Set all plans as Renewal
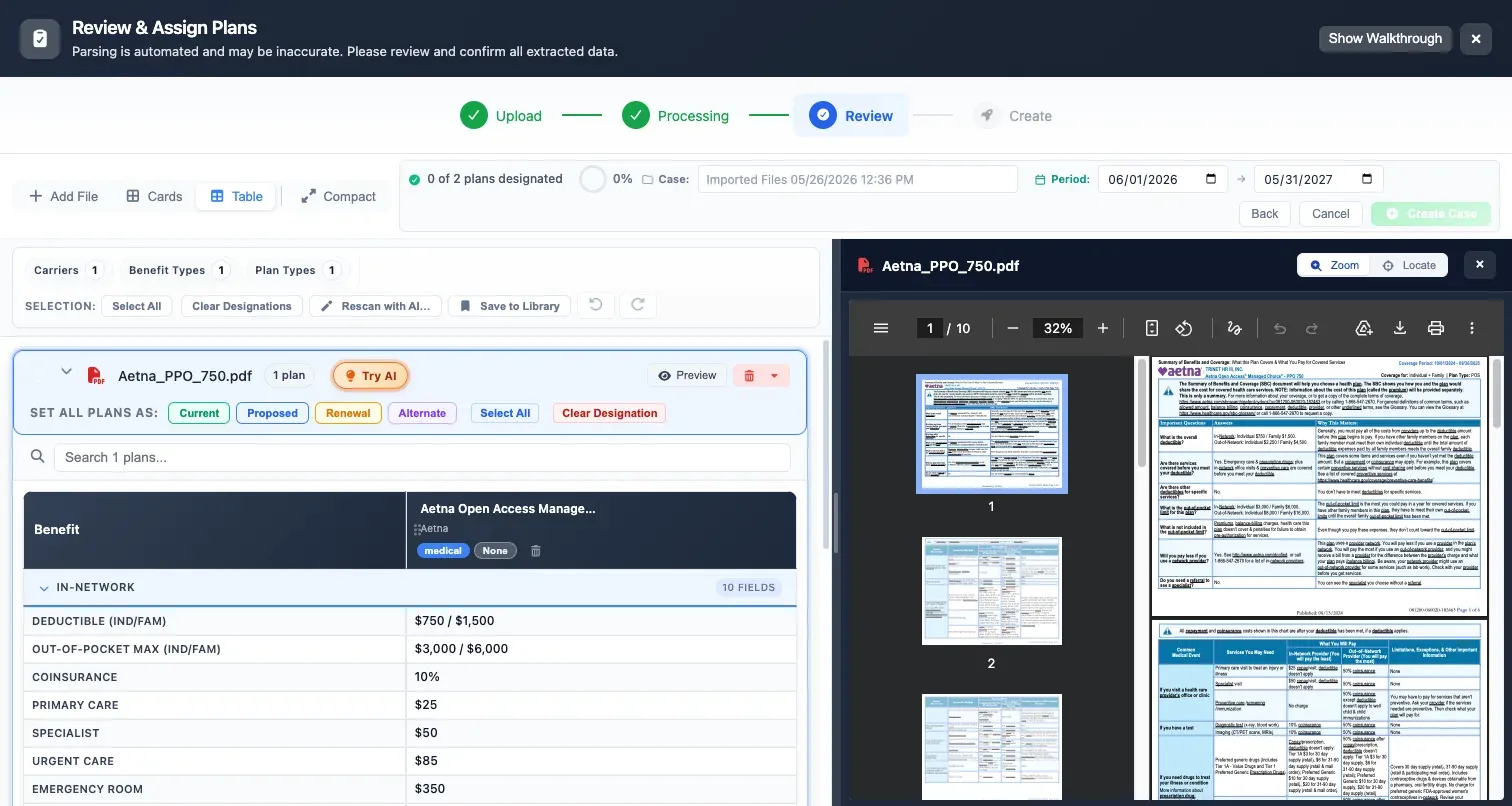Viewport: 1512px width, 806px height. 348,413
